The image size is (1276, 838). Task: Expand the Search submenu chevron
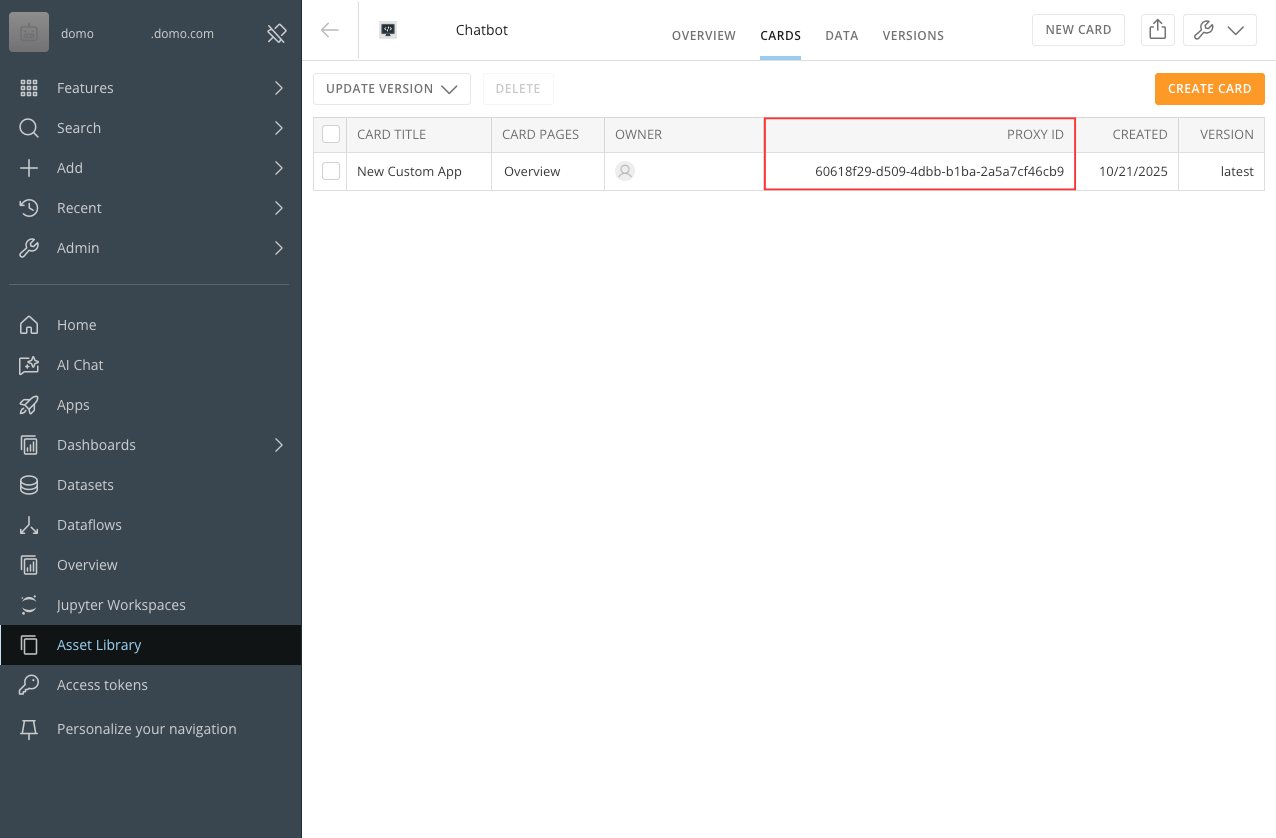(x=279, y=128)
